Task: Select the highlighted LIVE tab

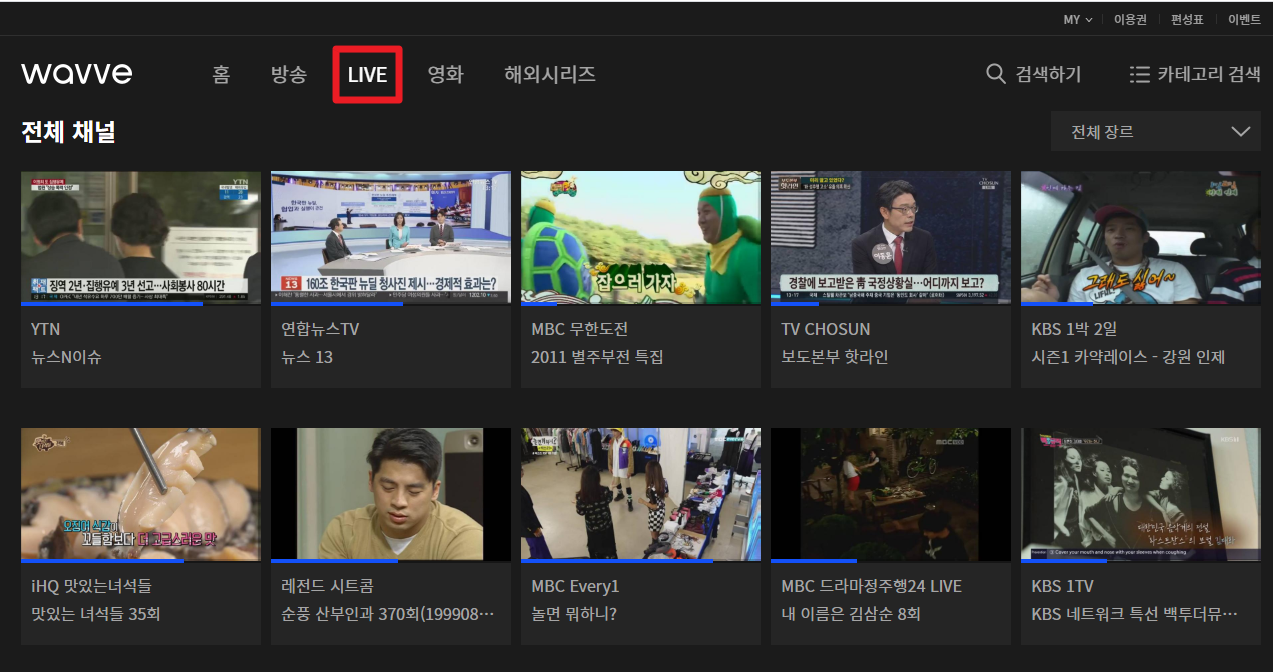Action: click(x=367, y=73)
